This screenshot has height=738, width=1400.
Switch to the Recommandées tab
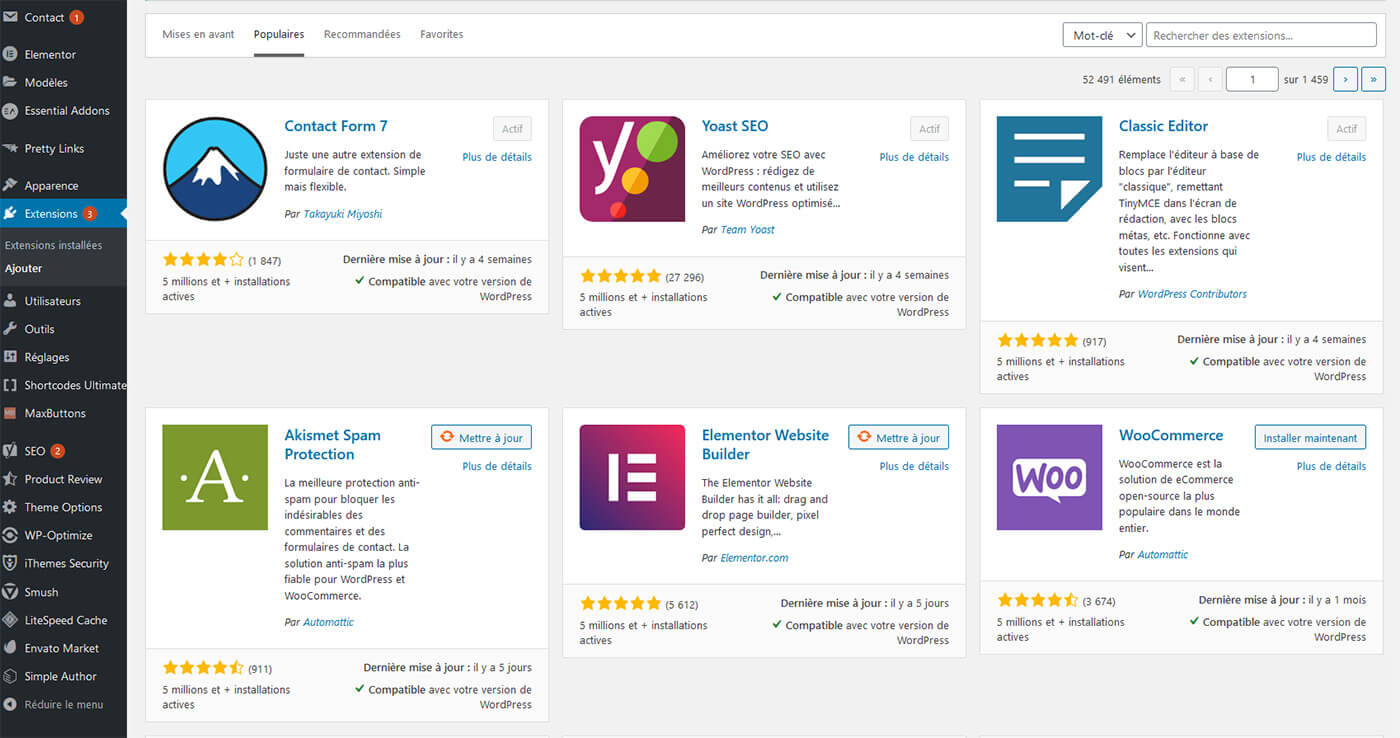(362, 34)
